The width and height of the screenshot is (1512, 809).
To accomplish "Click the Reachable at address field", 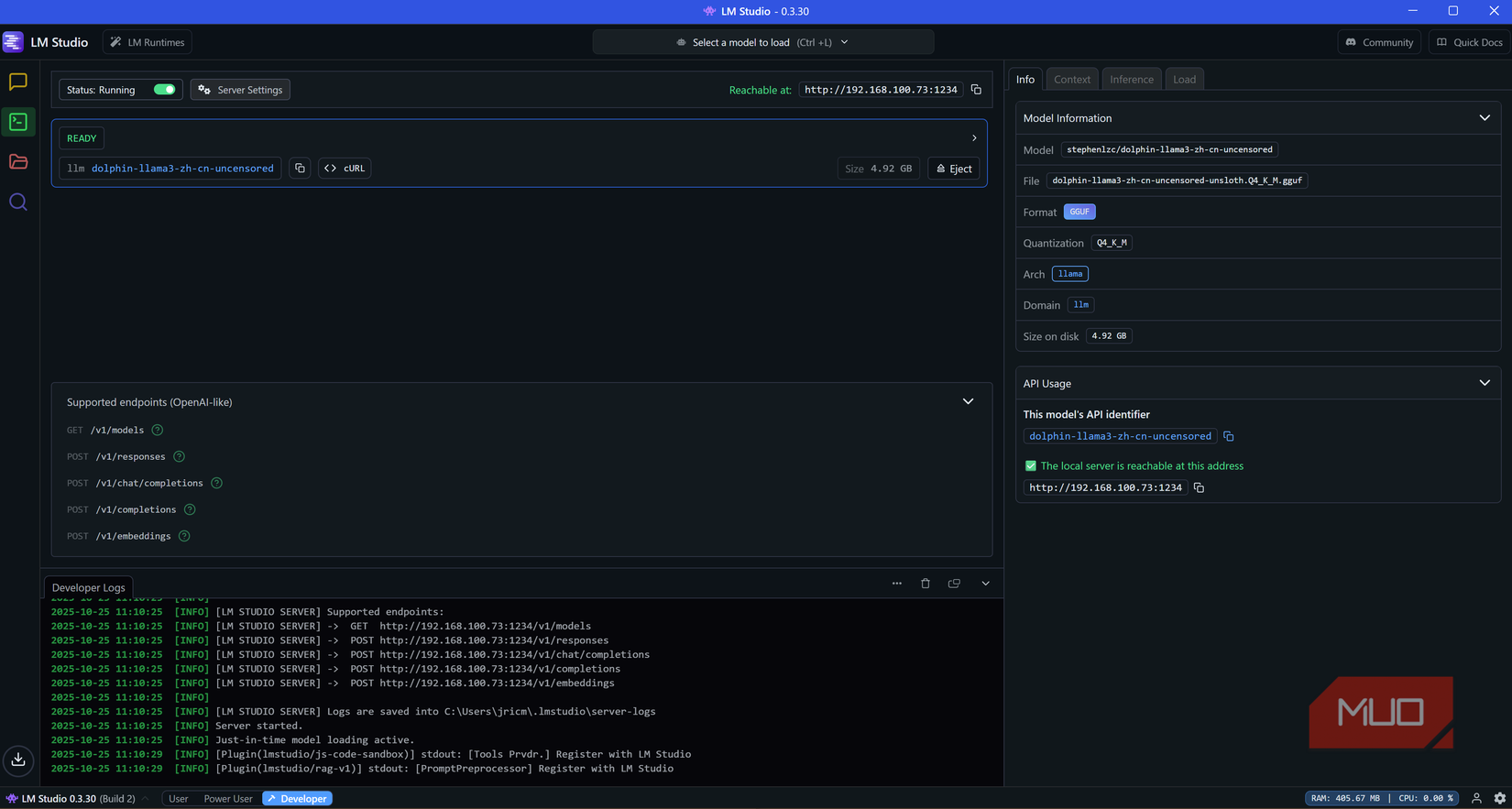I will point(881,90).
